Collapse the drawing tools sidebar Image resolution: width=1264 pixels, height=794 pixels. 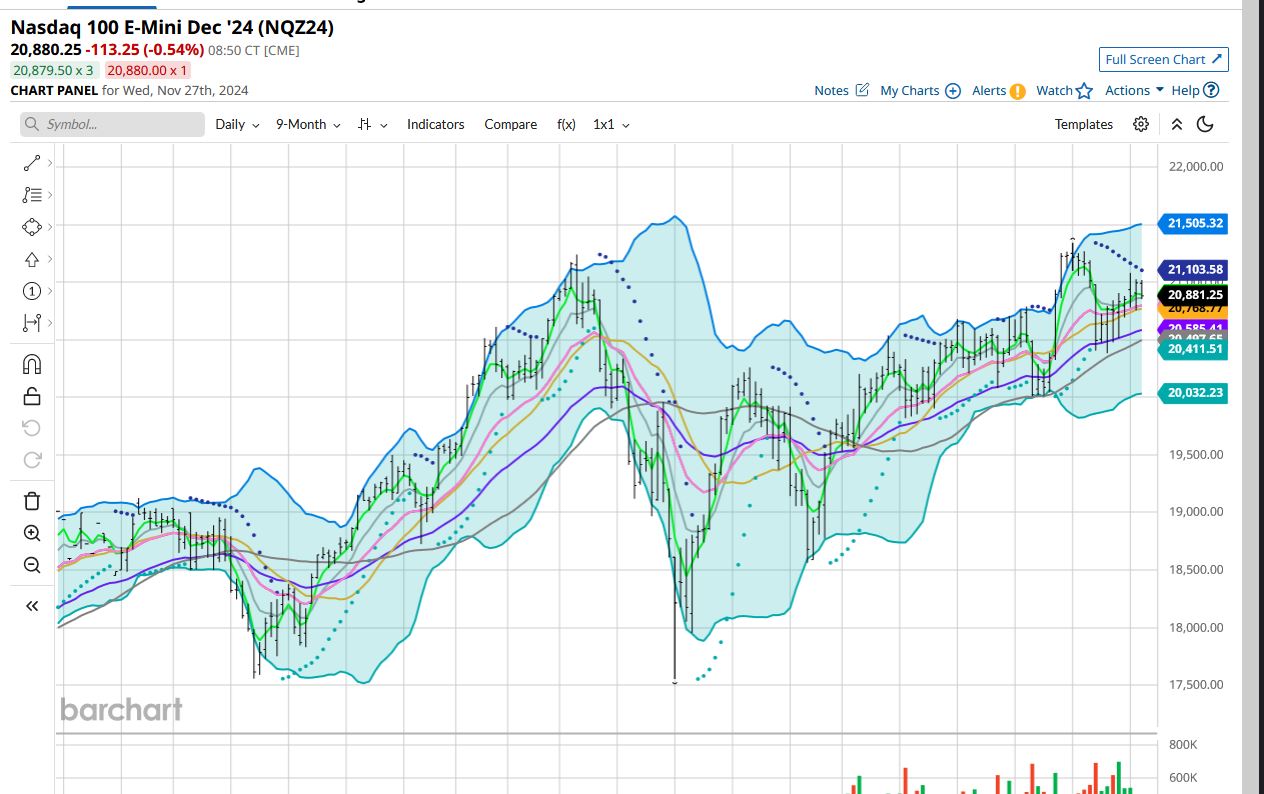point(31,605)
